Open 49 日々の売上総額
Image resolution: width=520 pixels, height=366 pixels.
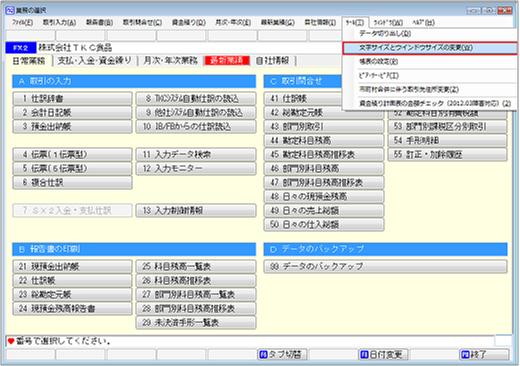(324, 211)
